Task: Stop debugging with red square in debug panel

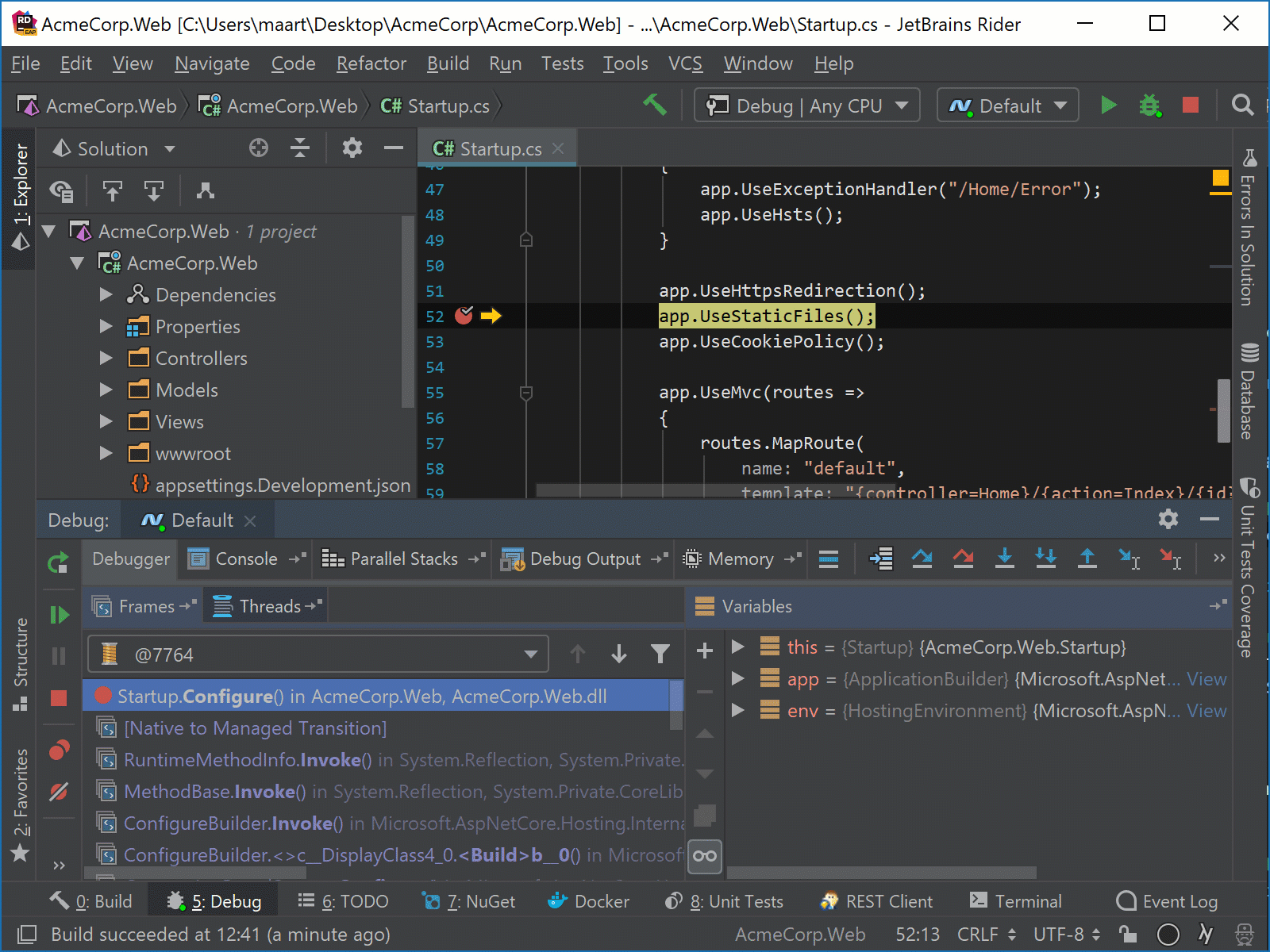Action: [59, 697]
